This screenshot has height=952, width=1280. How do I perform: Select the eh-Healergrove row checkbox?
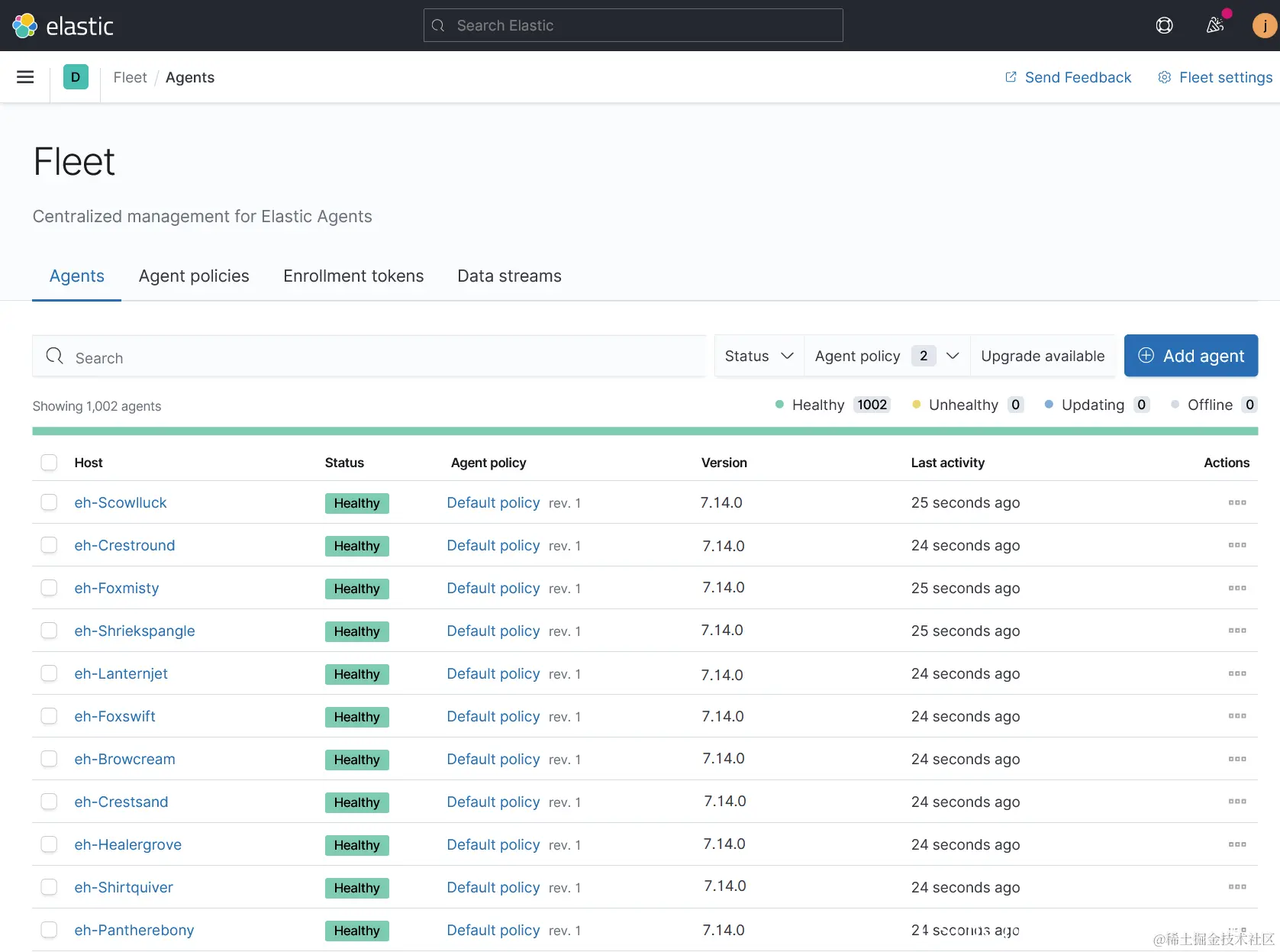pos(49,844)
